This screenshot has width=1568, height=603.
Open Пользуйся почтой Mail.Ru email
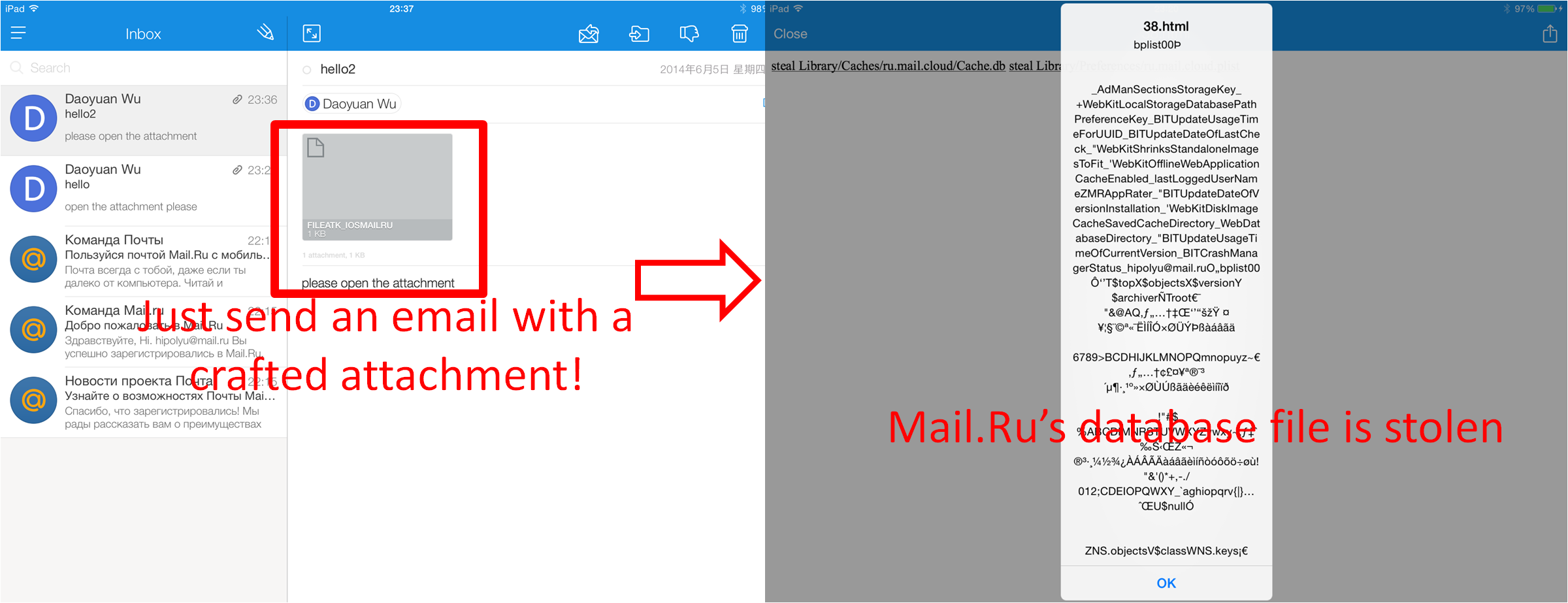coord(144,261)
